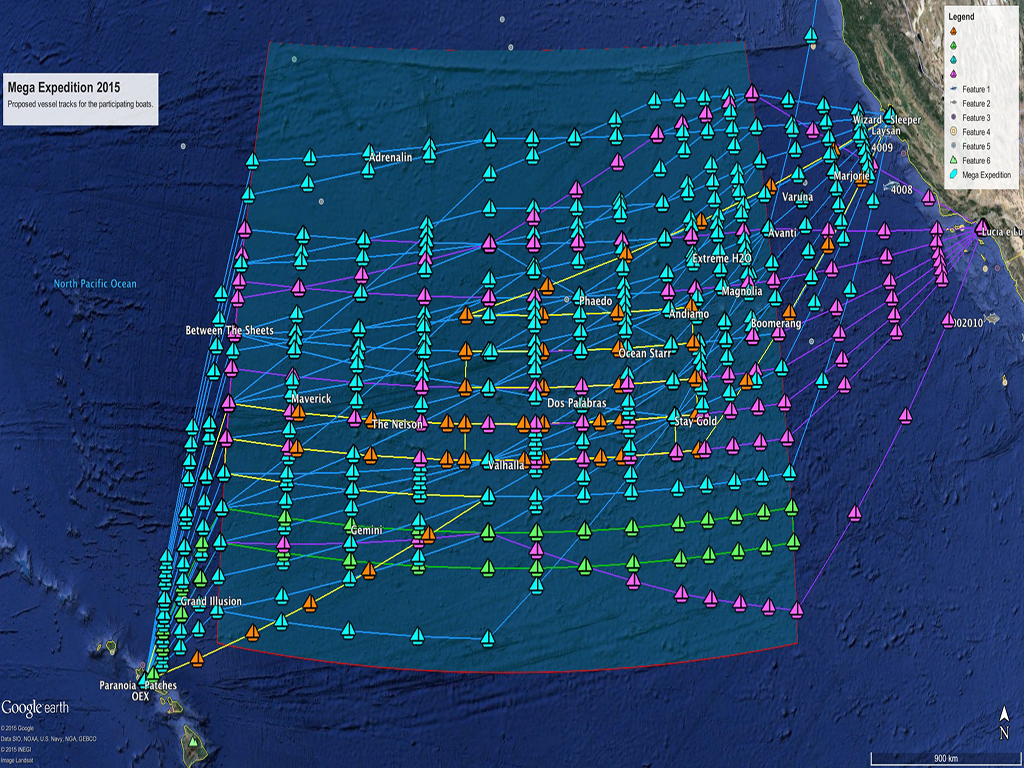Click the north arrow compass
Image resolution: width=1024 pixels, height=768 pixels.
1003,720
